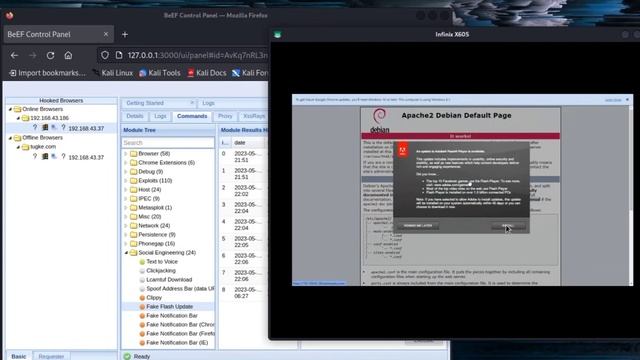Click the shield tracking protection icon
Screen dimensions: 640x360
tap(105, 55)
